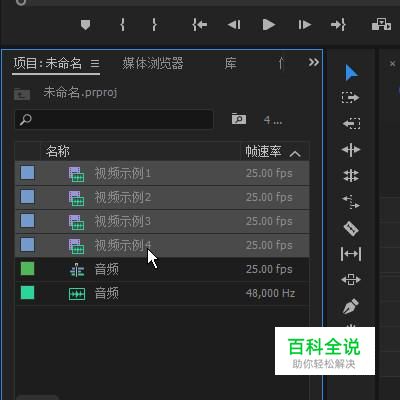Screen dimensions: 400x400
Task: Click blue label swatch of 视频示例2
Action: (27, 197)
